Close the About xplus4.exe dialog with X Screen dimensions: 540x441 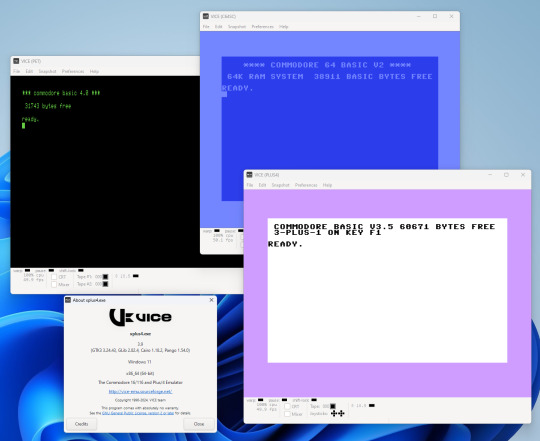pos(211,300)
